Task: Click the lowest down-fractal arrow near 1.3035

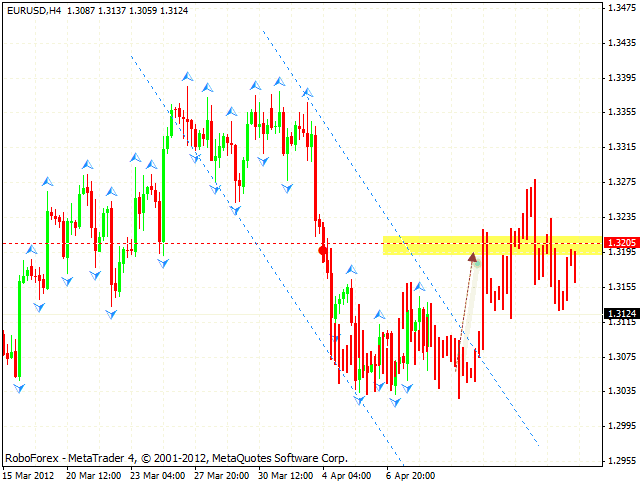Action: (395, 403)
